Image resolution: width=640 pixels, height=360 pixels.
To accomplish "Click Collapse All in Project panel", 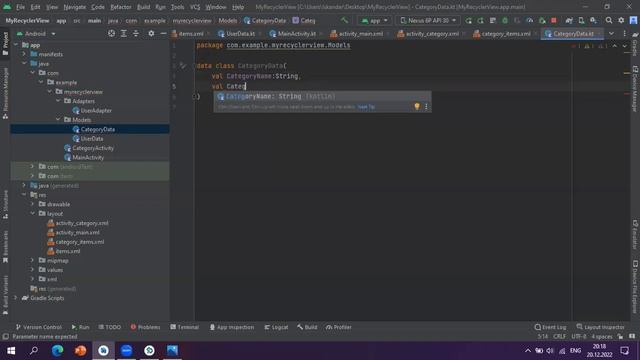I will point(136,33).
